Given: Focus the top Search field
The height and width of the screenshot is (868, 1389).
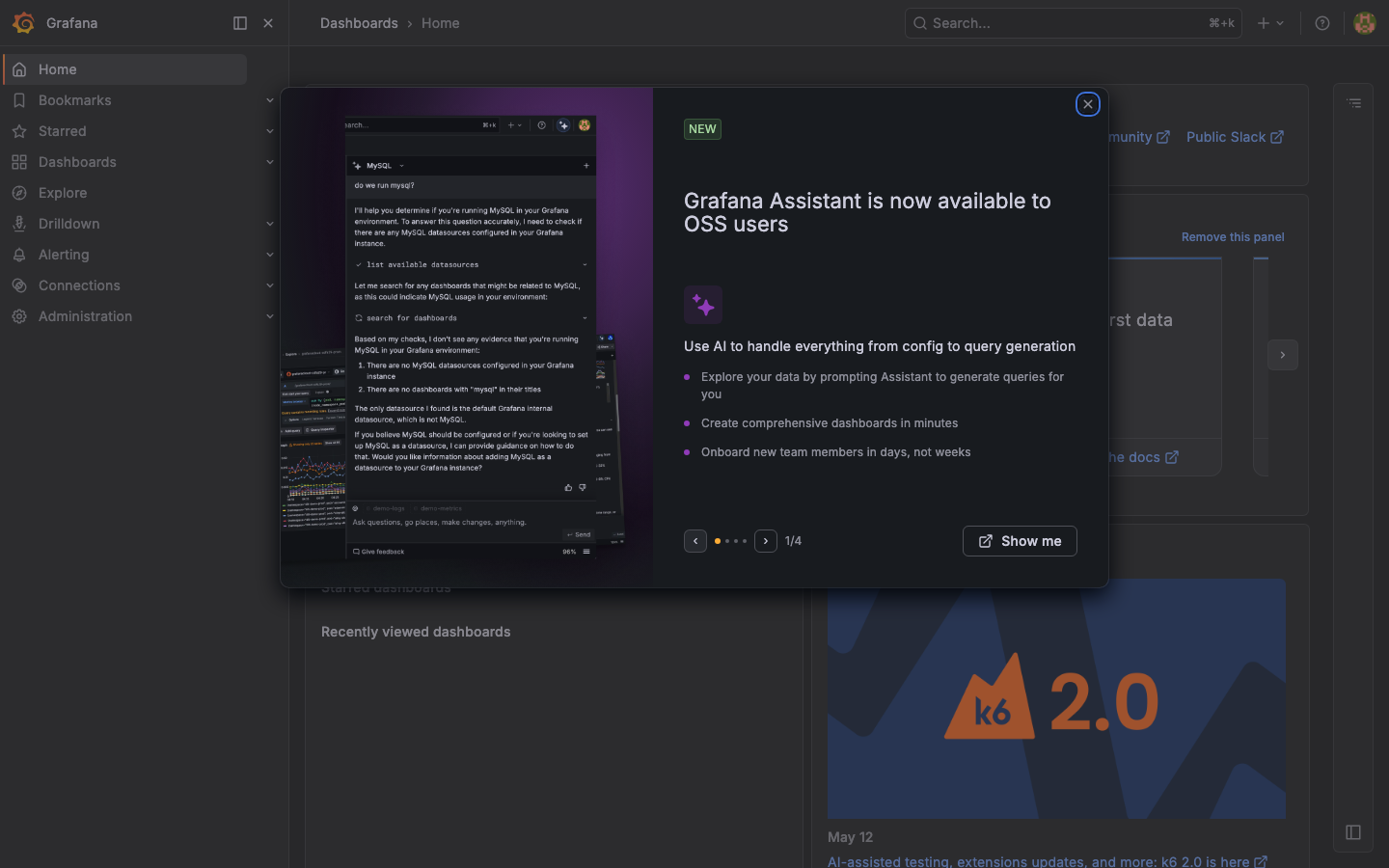Looking at the screenshot, I should 1073,23.
